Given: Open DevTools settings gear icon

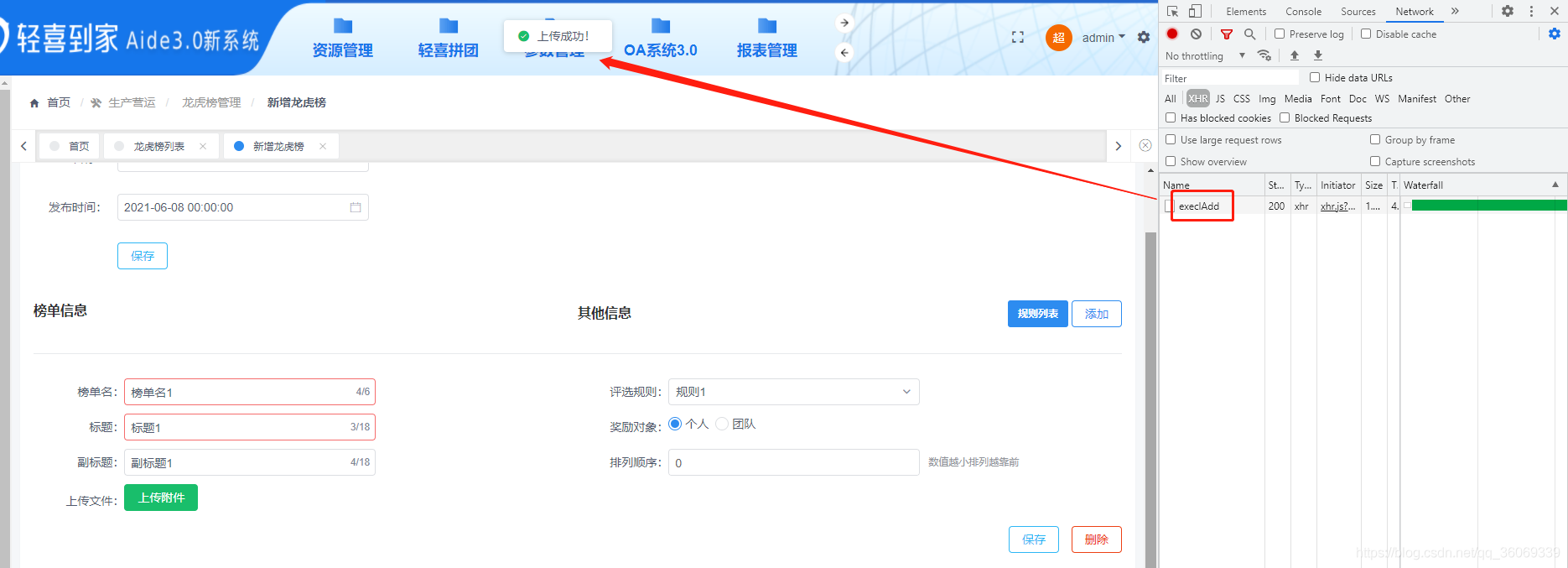Looking at the screenshot, I should (x=1508, y=11).
